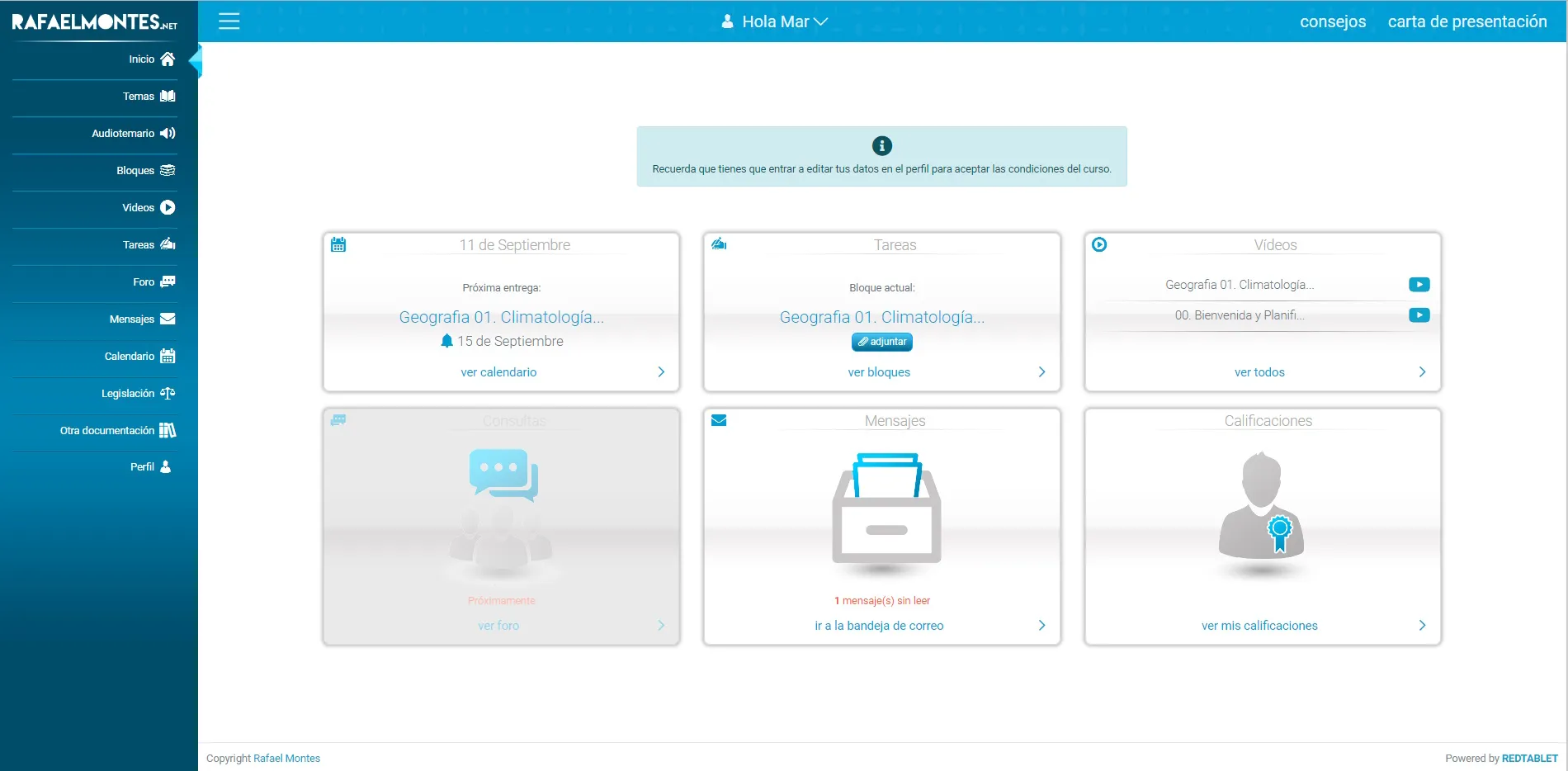Select the Bloques stack icon
This screenshot has width=1568, height=771.
[x=168, y=171]
